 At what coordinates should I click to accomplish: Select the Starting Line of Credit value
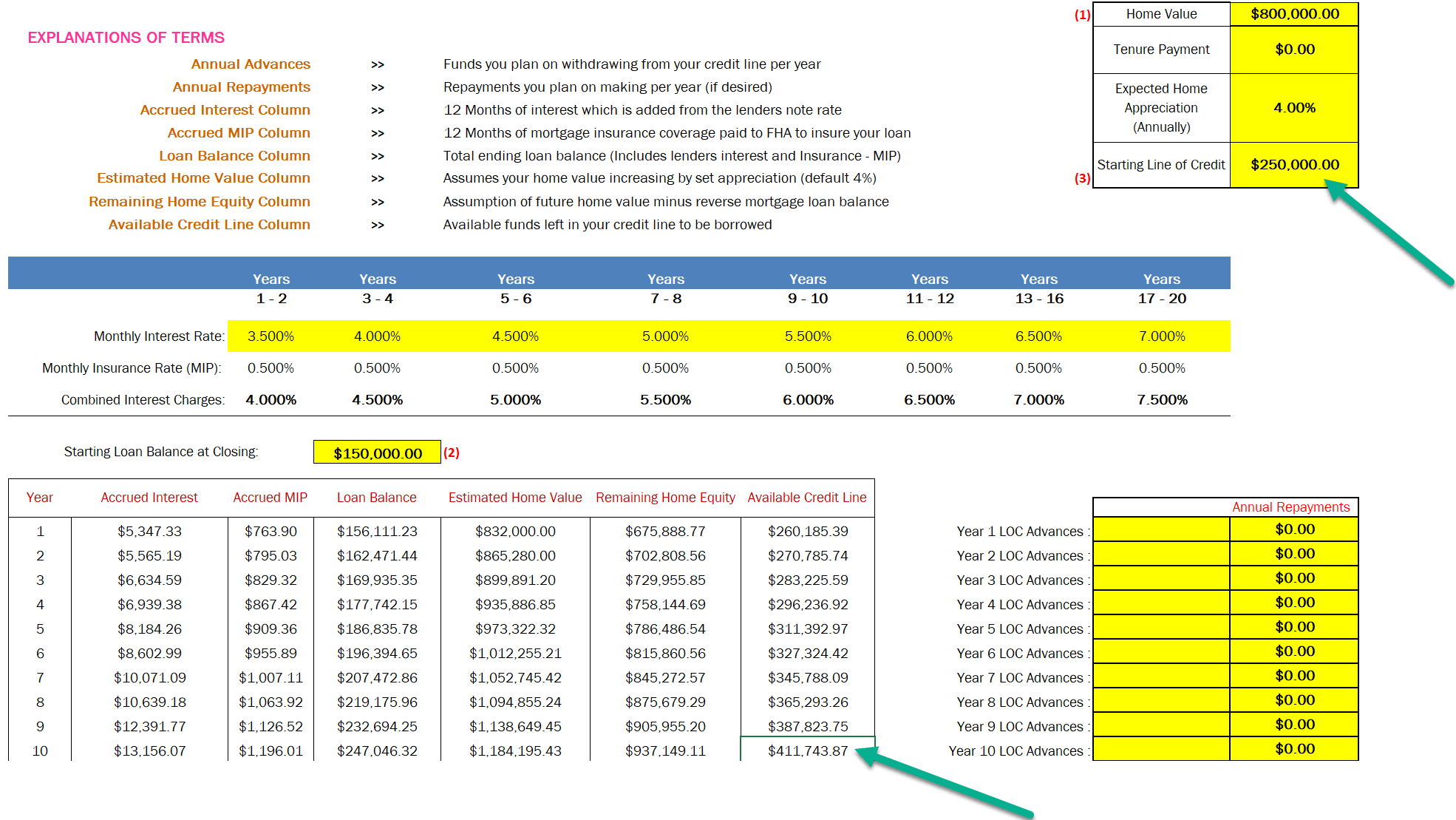[1294, 165]
